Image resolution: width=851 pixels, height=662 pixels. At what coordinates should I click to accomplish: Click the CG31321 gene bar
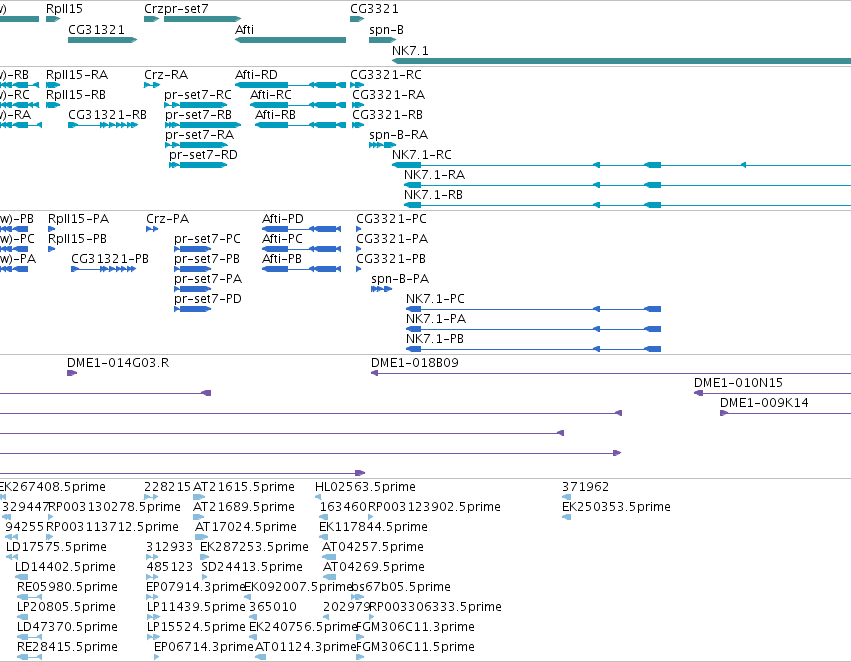coord(103,40)
